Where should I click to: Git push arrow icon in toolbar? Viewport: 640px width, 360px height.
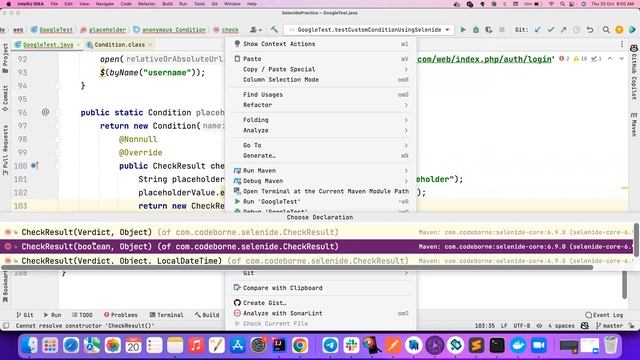tap(564, 29)
